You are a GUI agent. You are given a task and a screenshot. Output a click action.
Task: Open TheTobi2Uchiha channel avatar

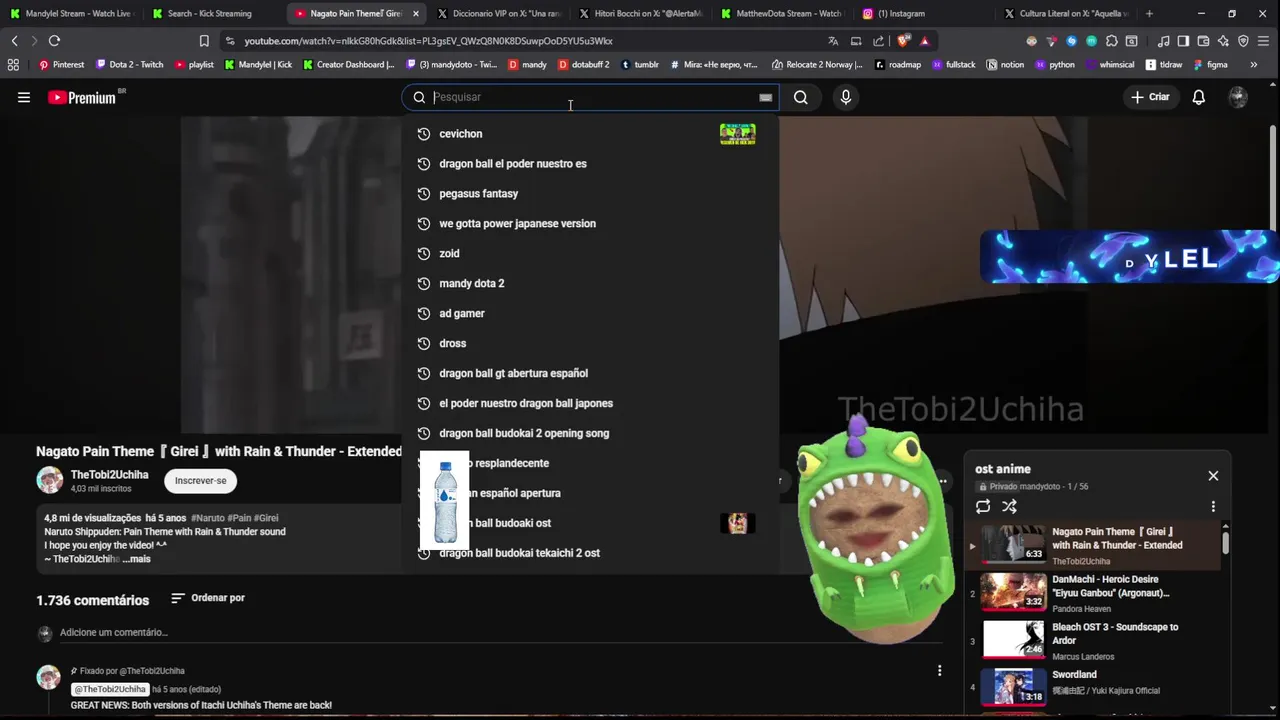pos(49,481)
